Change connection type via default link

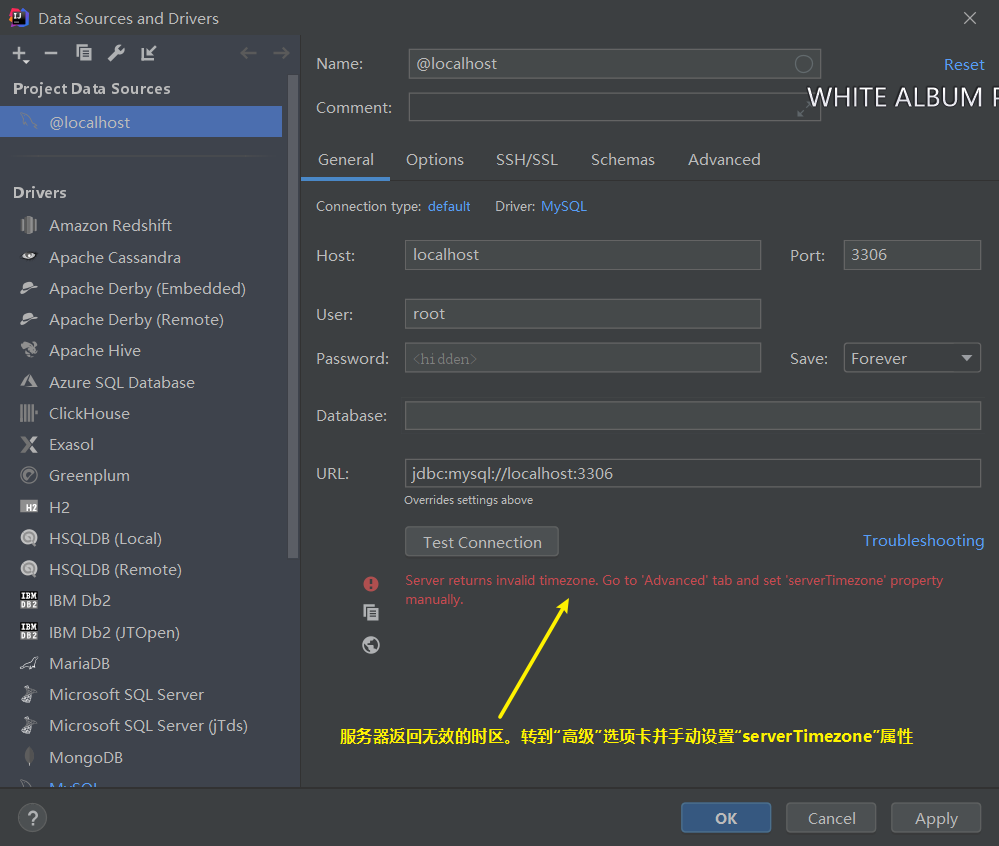449,206
